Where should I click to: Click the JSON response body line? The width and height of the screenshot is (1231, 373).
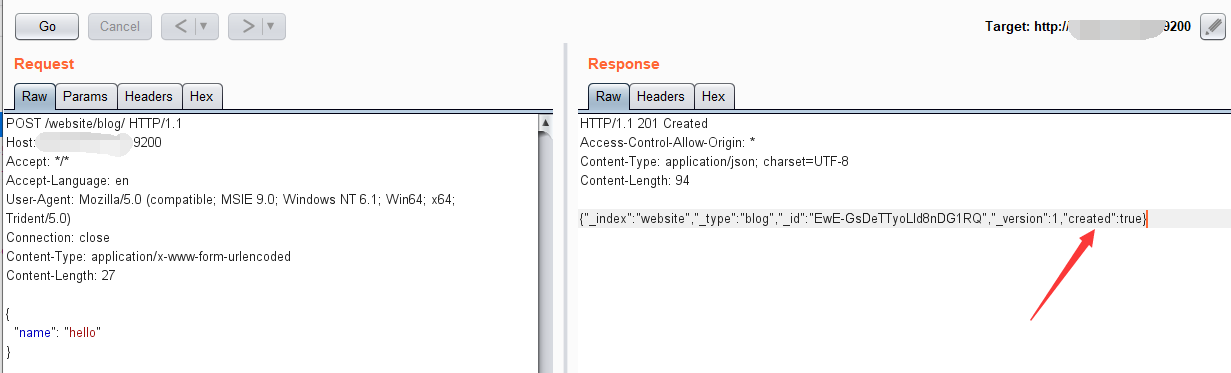862,218
